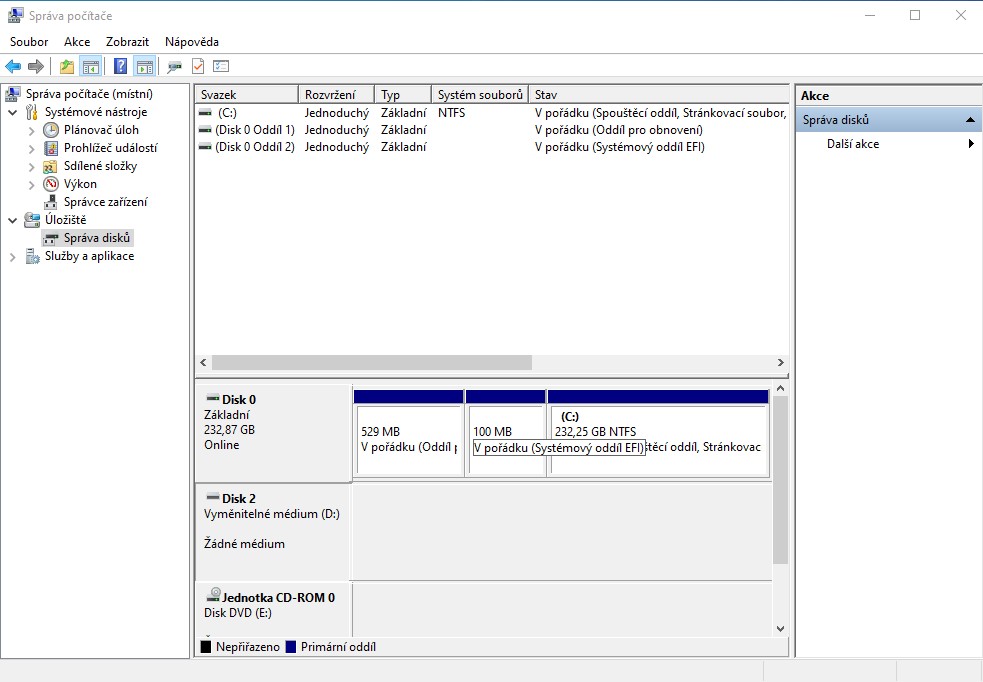Click the Plánovač úloh clock icon
This screenshot has width=983, height=682.
51,130
